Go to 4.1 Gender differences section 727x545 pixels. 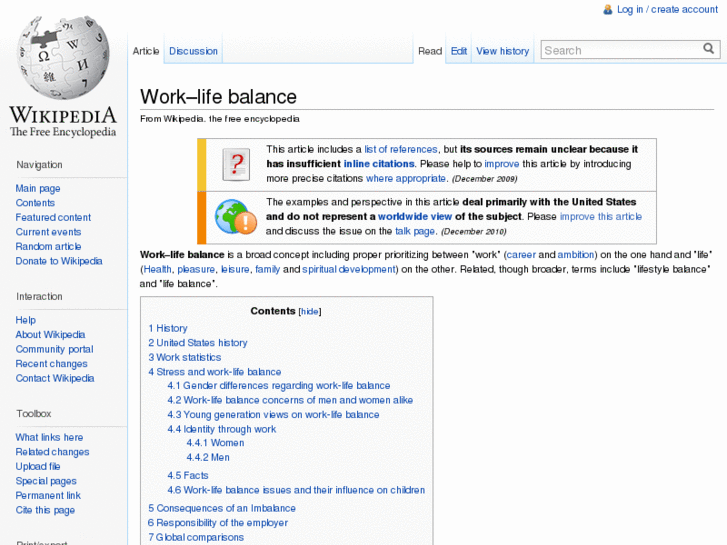(279, 385)
